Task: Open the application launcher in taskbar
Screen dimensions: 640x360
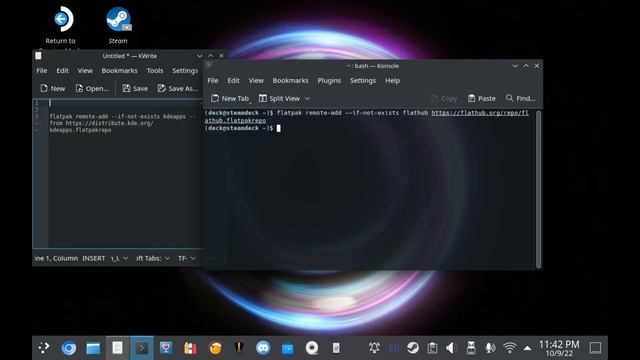Action: [x=44, y=348]
